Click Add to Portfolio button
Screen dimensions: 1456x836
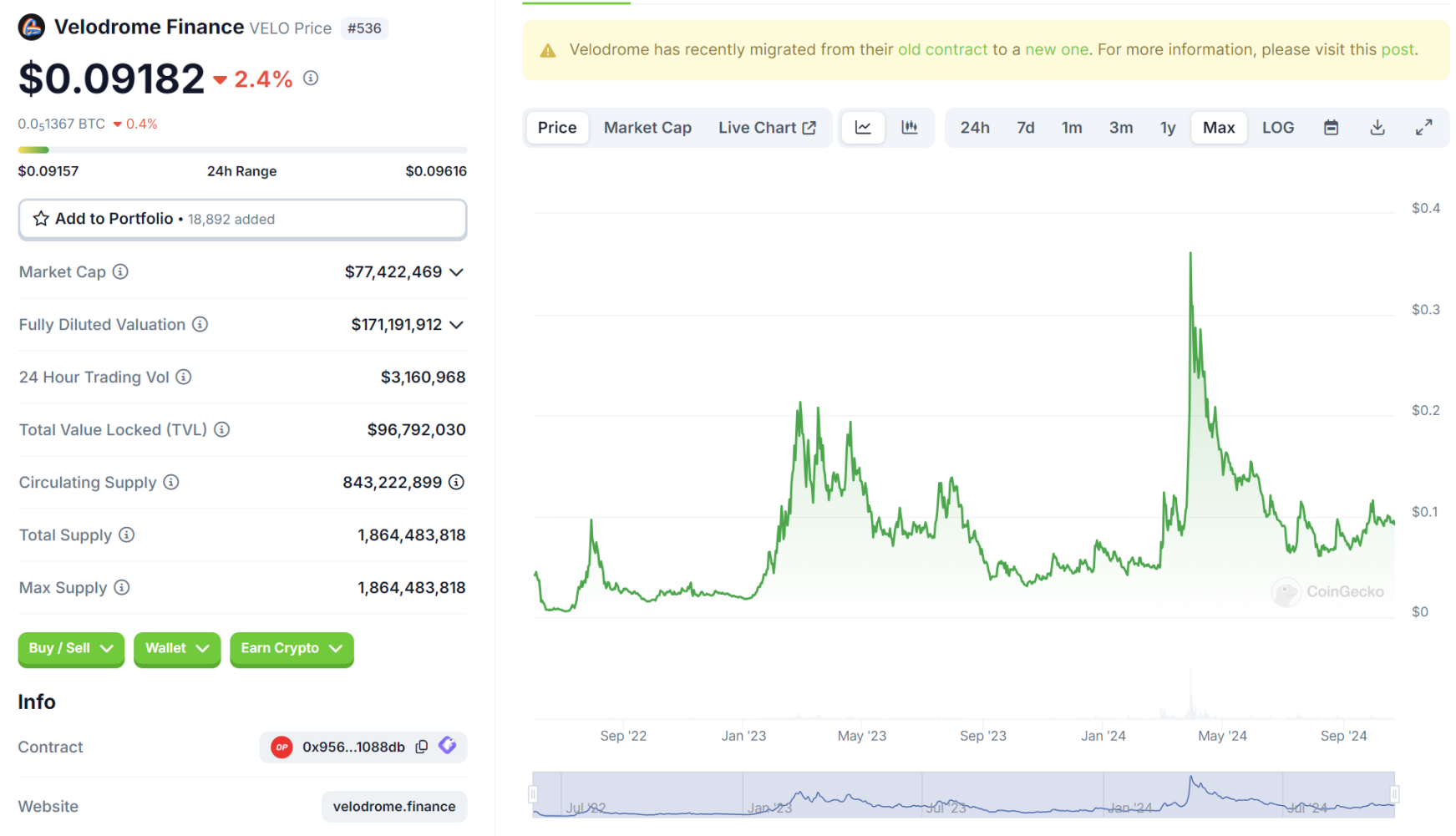(x=242, y=219)
